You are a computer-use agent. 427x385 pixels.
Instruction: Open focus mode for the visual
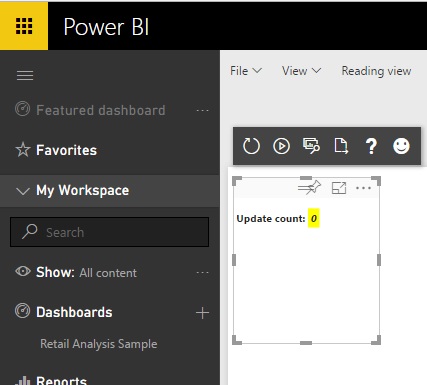pos(339,188)
